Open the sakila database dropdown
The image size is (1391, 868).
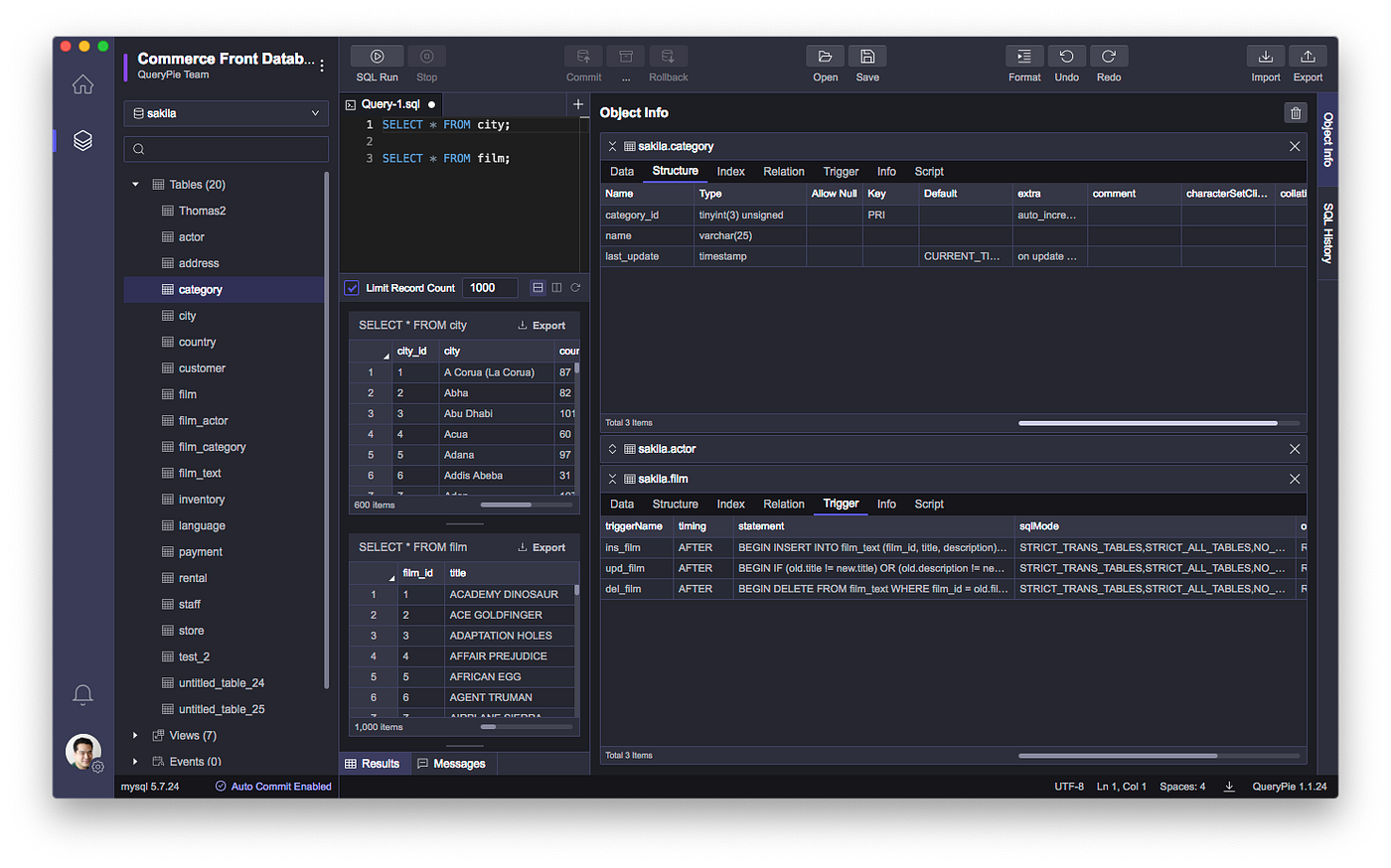click(226, 113)
